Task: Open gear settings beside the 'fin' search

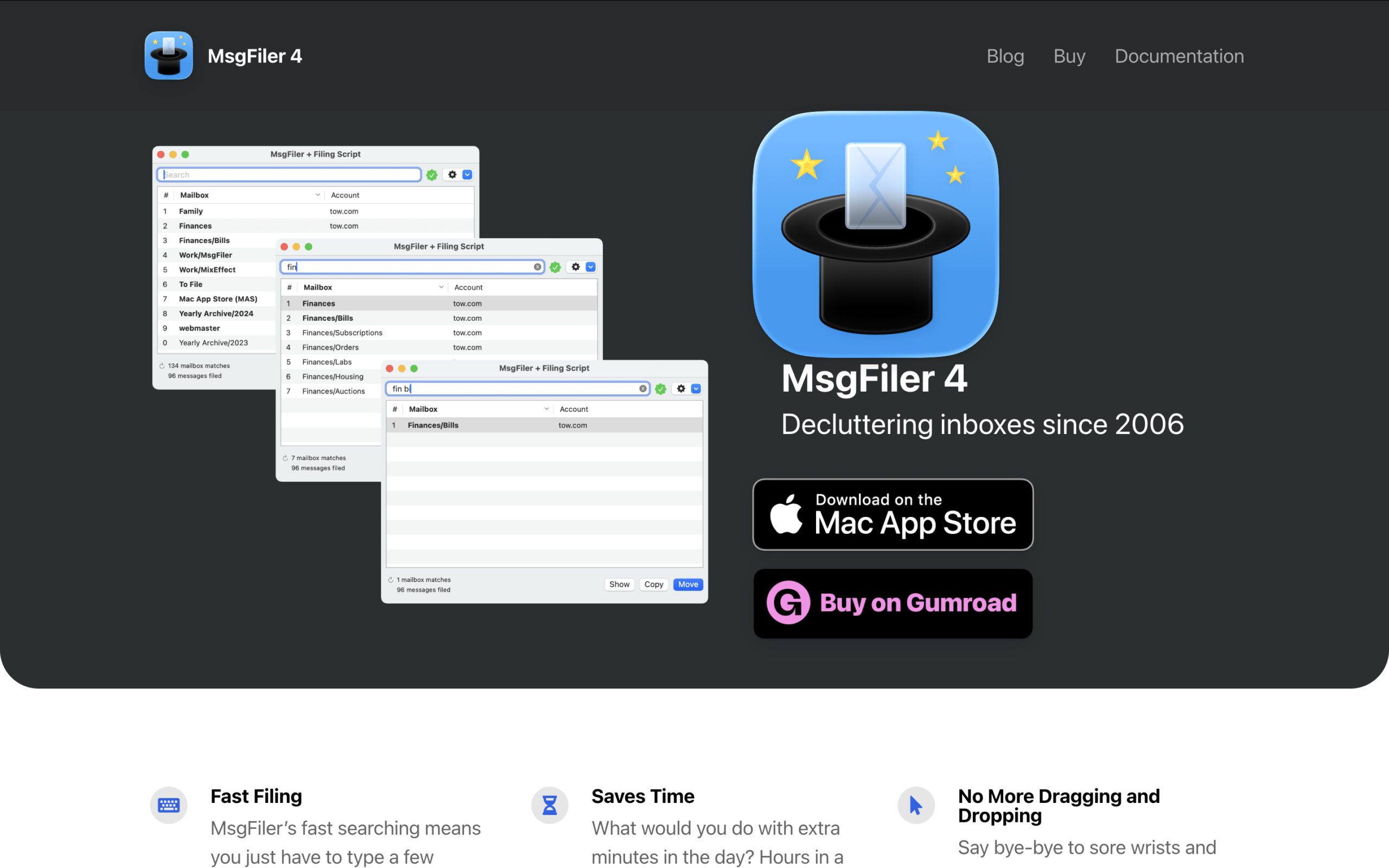Action: (576, 267)
